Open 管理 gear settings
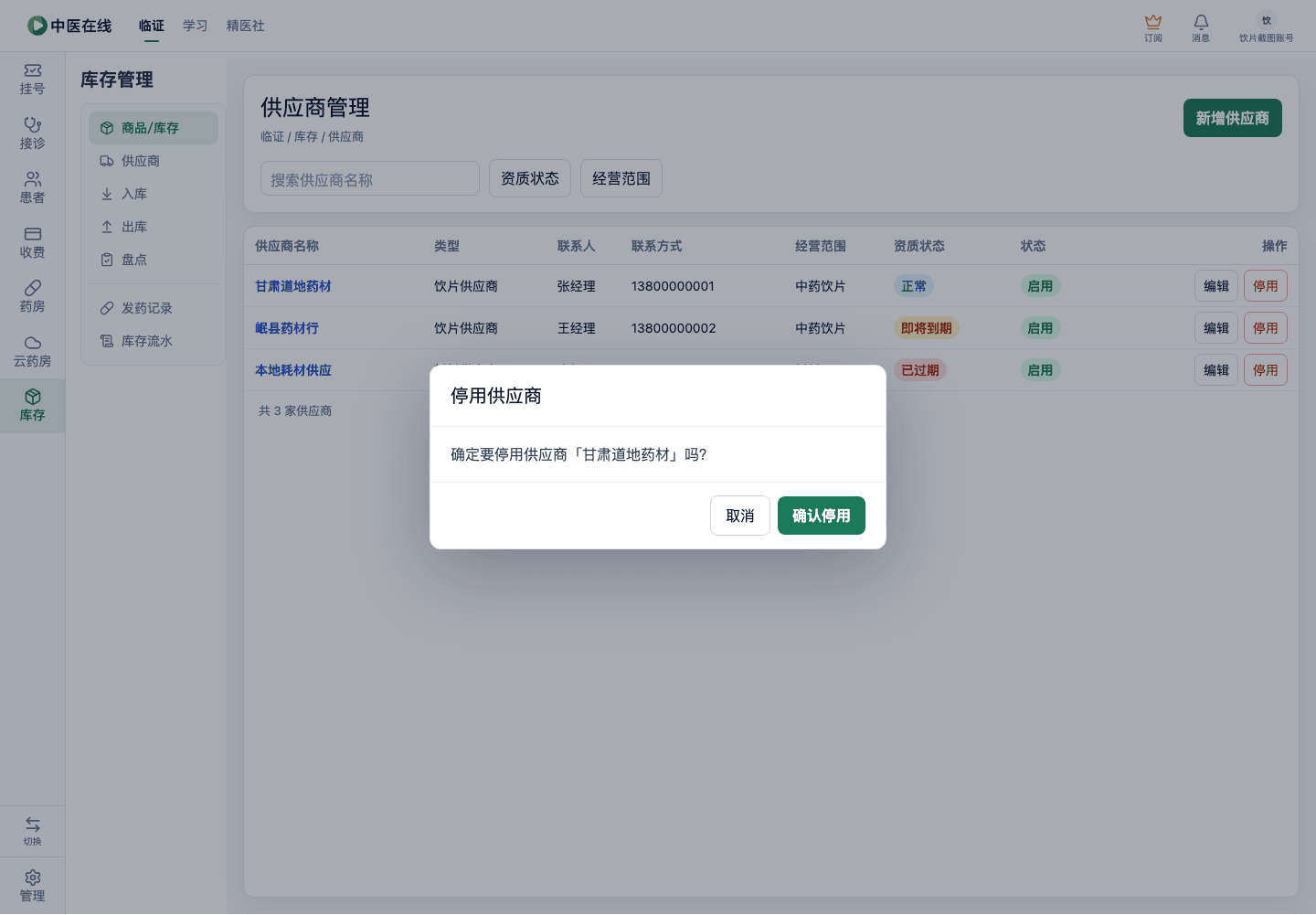1316x915 pixels. (33, 886)
